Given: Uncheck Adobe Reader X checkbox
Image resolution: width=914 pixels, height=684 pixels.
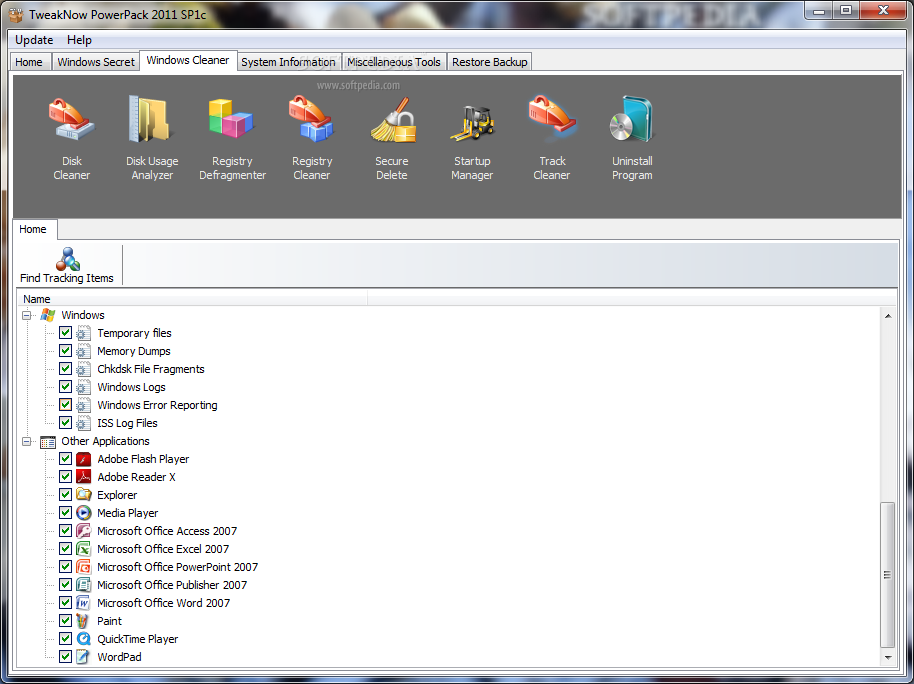Looking at the screenshot, I should 65,477.
